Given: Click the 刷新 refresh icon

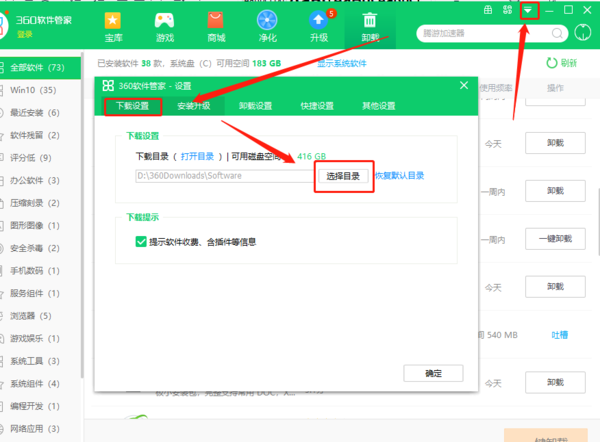Looking at the screenshot, I should click(x=551, y=62).
